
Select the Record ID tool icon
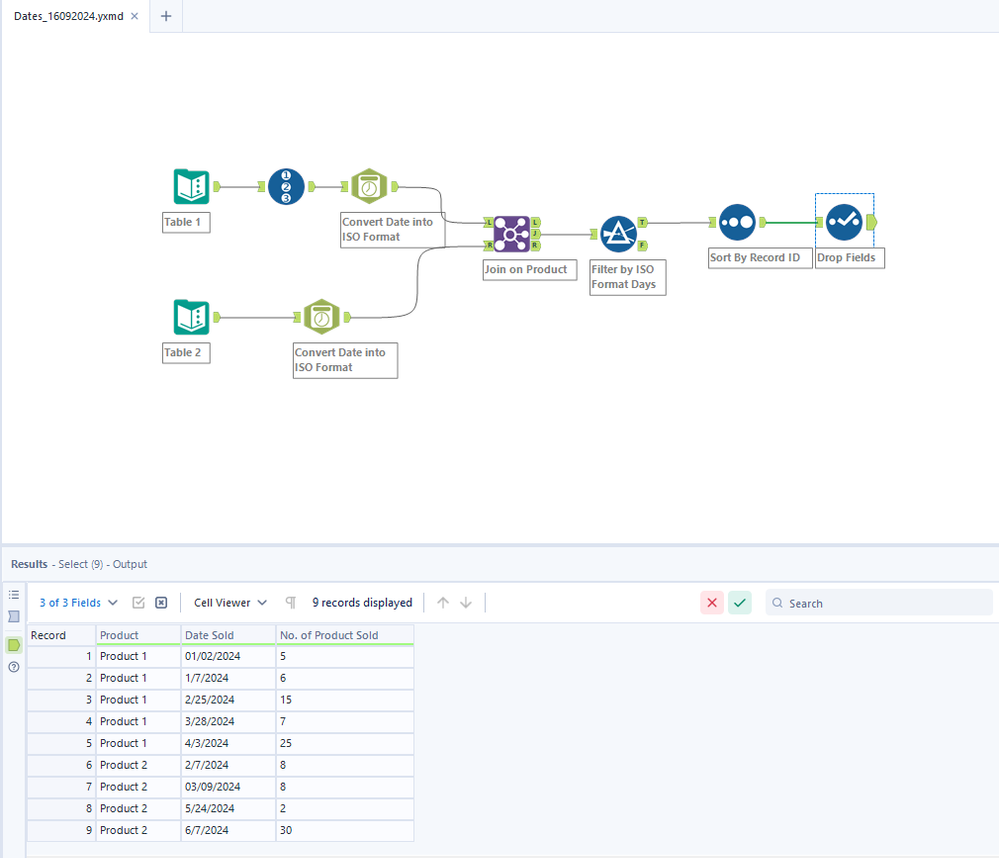coord(286,187)
